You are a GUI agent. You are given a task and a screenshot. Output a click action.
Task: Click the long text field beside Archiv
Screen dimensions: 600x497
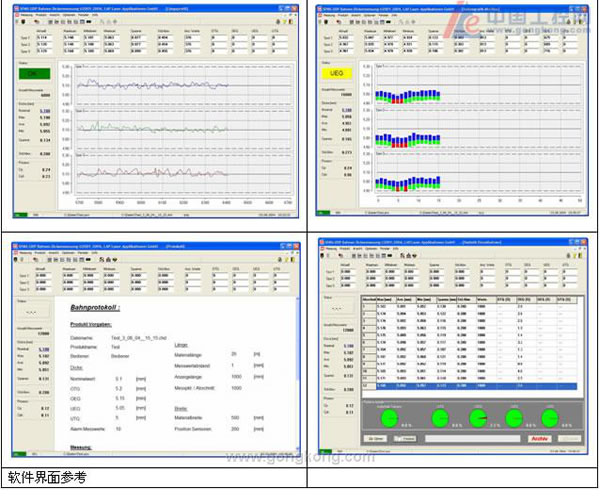[473, 438]
